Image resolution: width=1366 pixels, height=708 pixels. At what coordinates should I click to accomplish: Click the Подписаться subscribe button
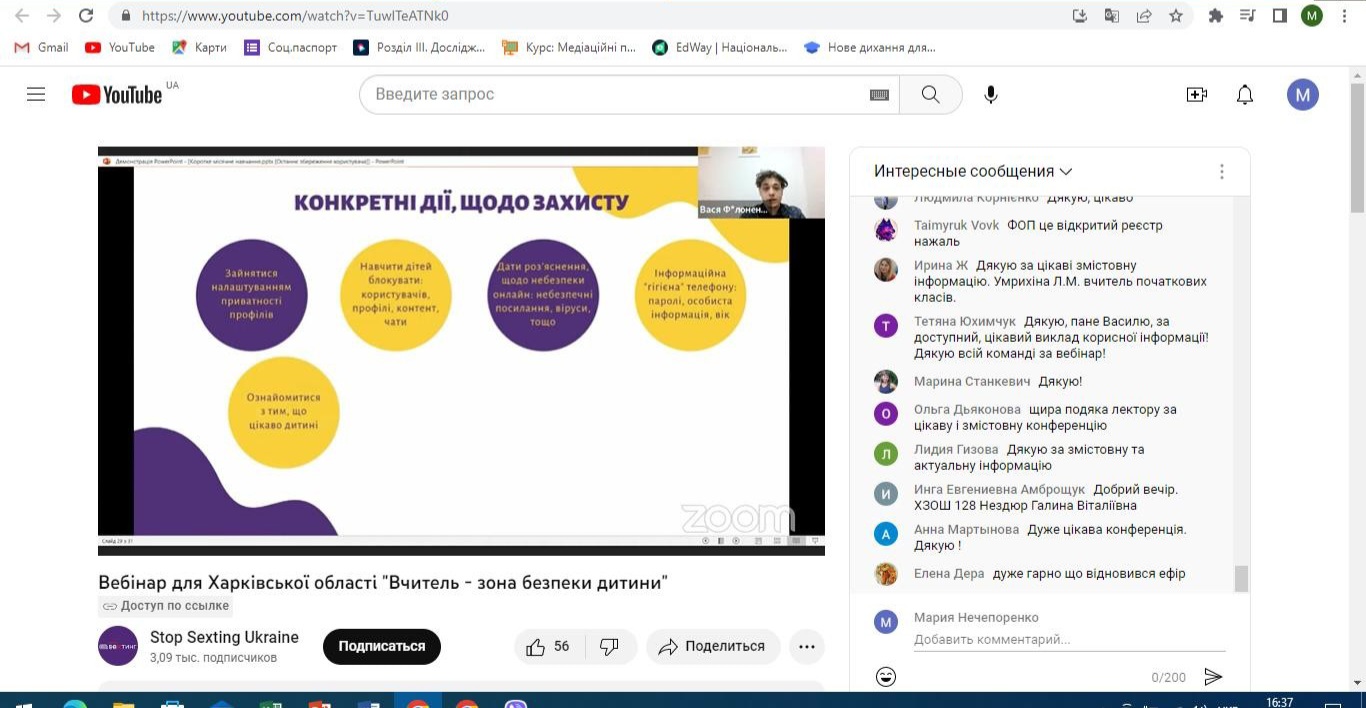381,647
